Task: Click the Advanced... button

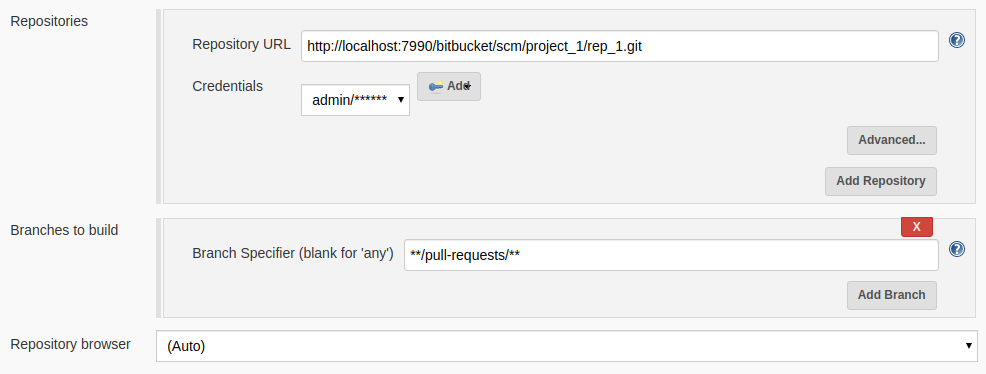Action: [x=892, y=140]
